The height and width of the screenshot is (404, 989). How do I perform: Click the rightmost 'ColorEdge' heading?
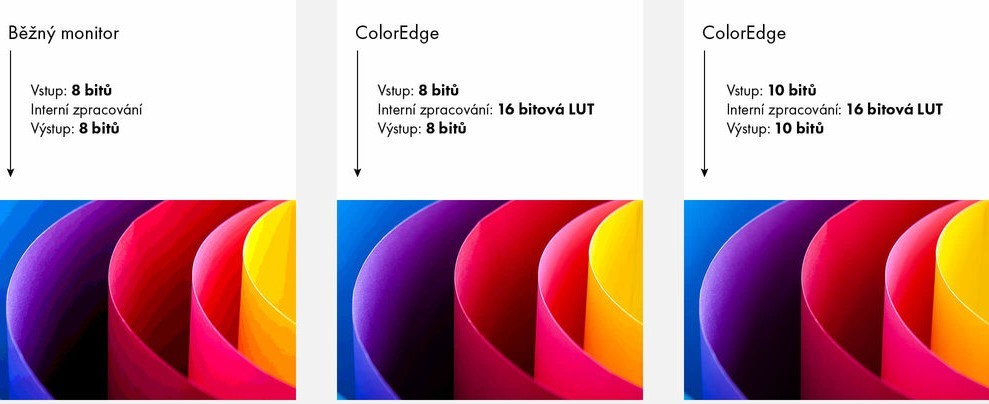pos(744,33)
